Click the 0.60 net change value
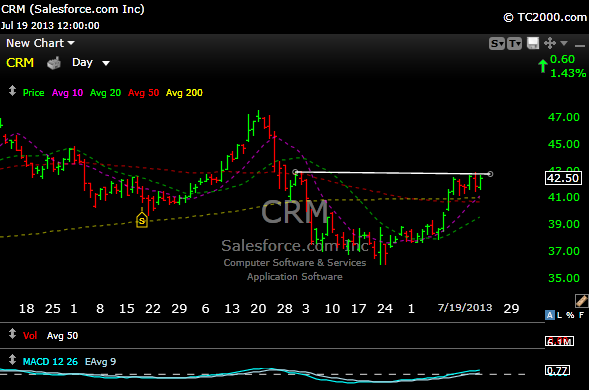 tap(562, 59)
